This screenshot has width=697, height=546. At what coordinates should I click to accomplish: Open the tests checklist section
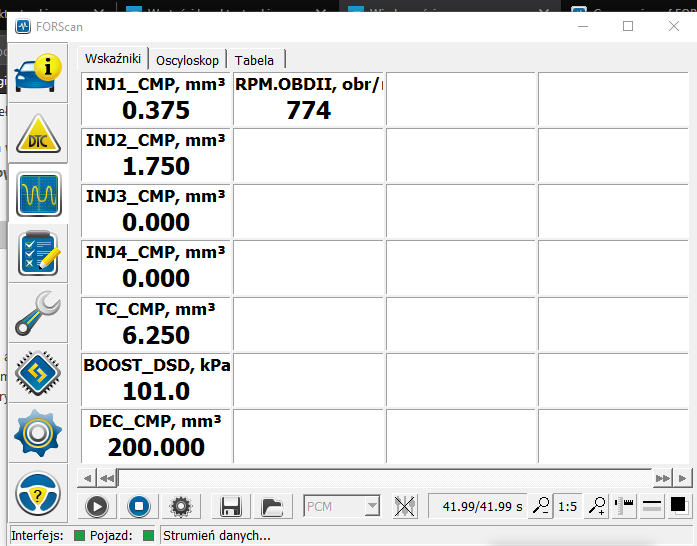click(x=38, y=253)
